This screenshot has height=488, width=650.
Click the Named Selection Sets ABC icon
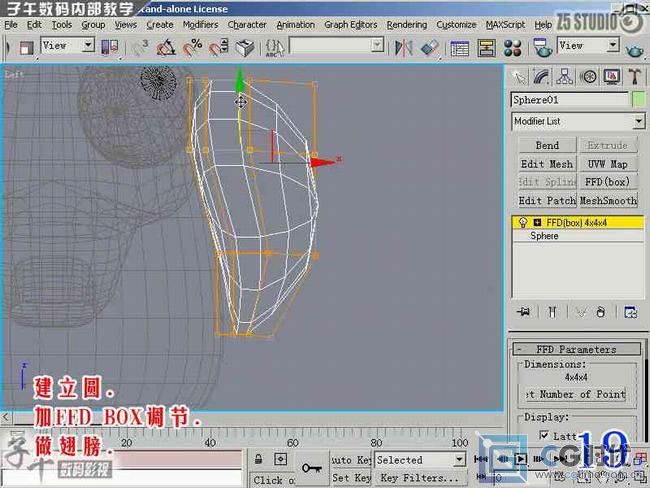click(x=274, y=48)
